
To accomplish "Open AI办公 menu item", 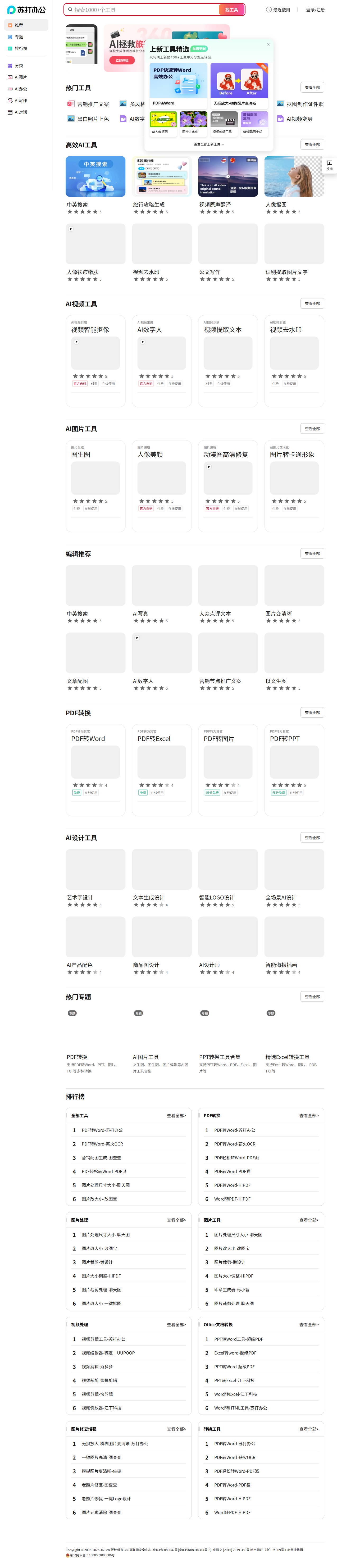I will tap(21, 89).
